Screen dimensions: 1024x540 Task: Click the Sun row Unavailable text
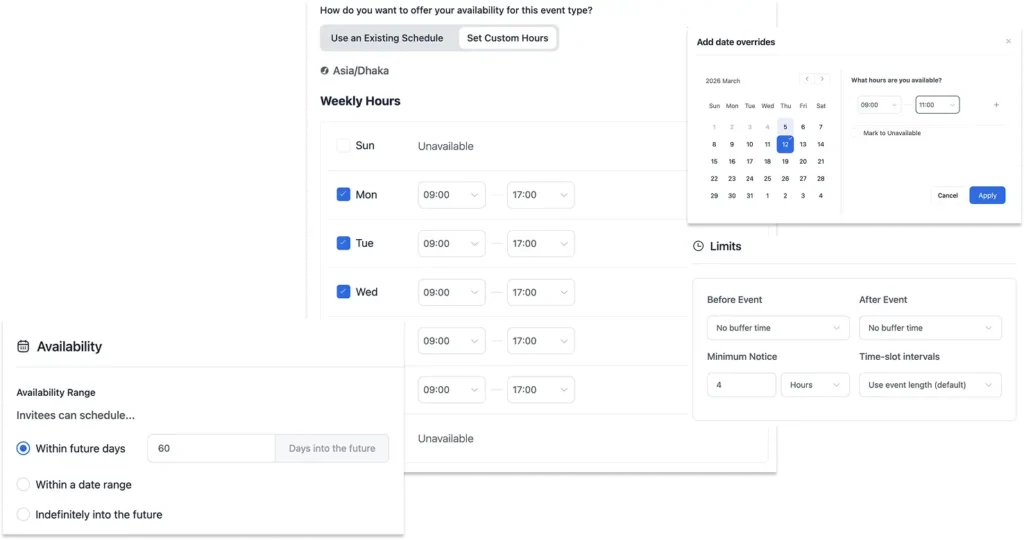pos(445,146)
